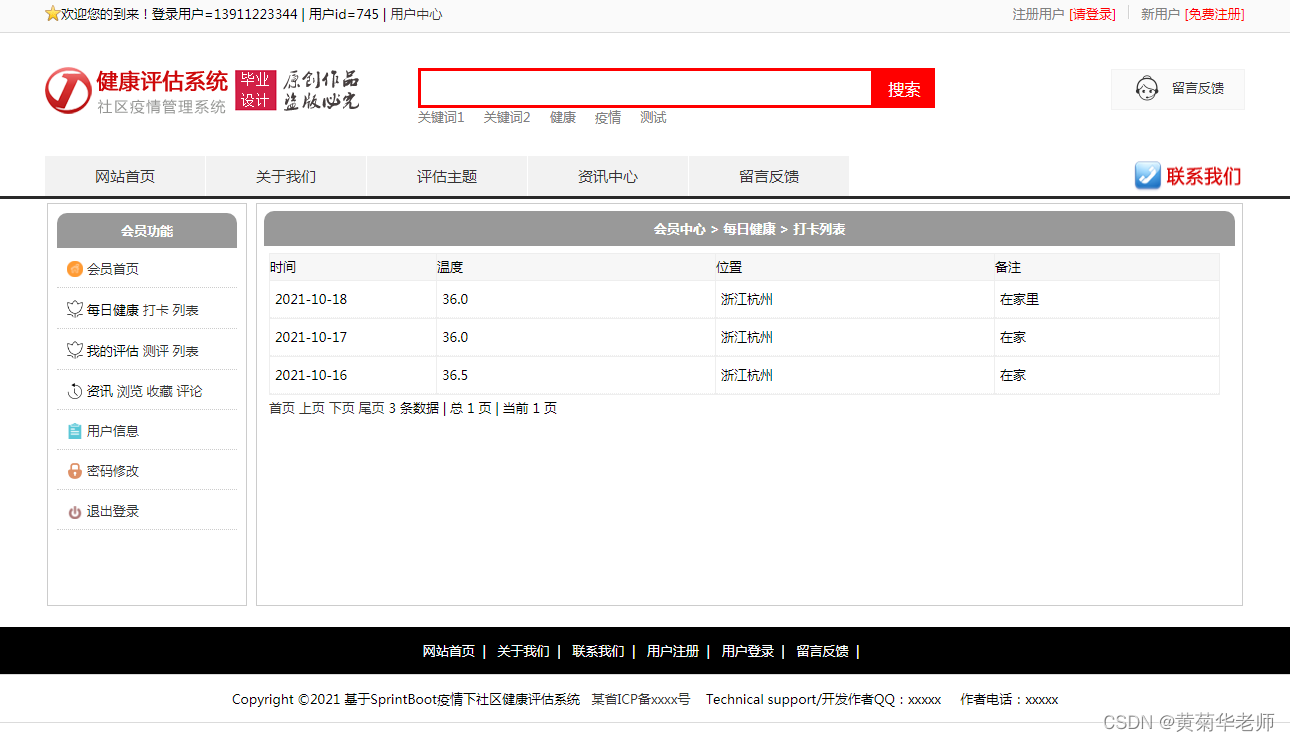Click the lock icon beside 密码修改

coord(75,471)
